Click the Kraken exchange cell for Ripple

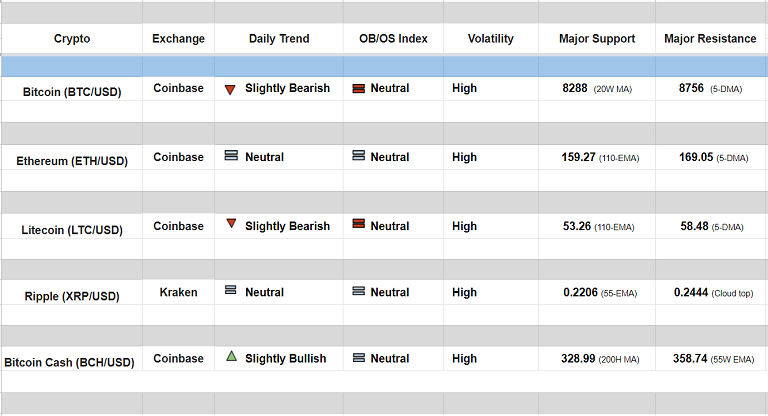(x=178, y=292)
